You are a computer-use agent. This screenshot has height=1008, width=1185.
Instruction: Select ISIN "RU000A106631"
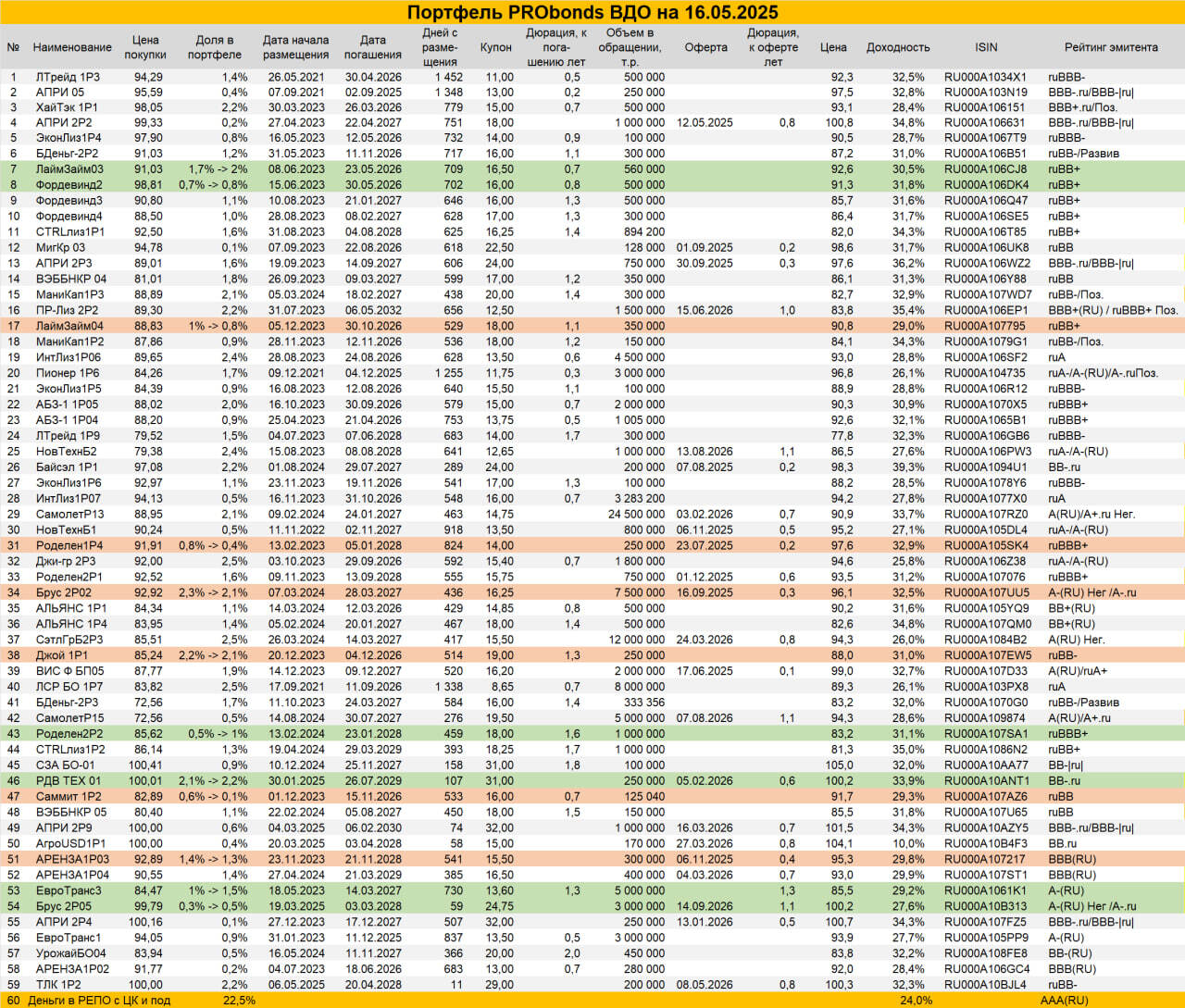click(x=985, y=123)
